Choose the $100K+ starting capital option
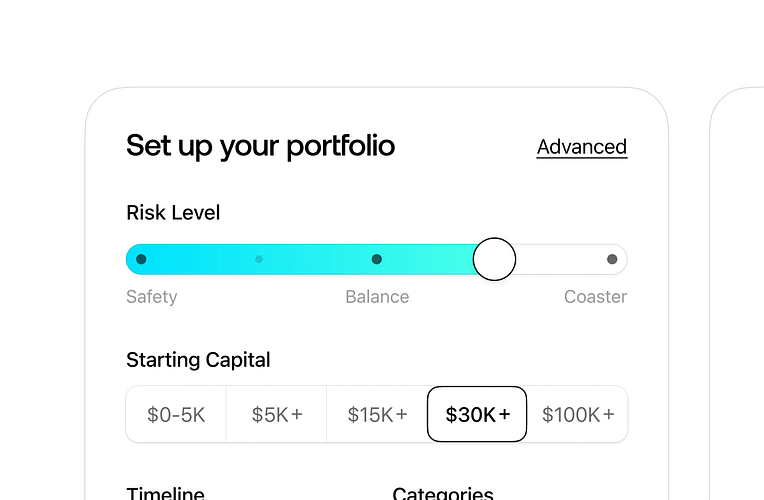 pos(577,414)
